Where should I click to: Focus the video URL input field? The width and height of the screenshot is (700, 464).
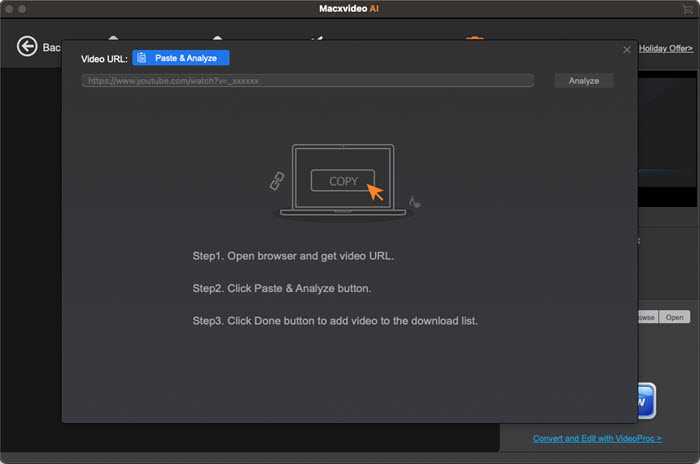[307, 81]
